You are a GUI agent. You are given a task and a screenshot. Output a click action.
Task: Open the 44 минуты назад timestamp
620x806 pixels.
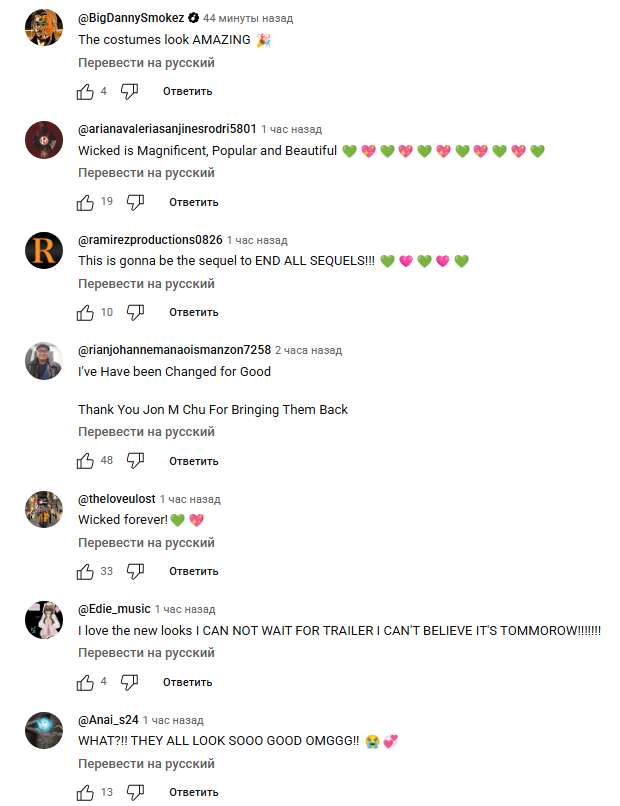coord(248,19)
